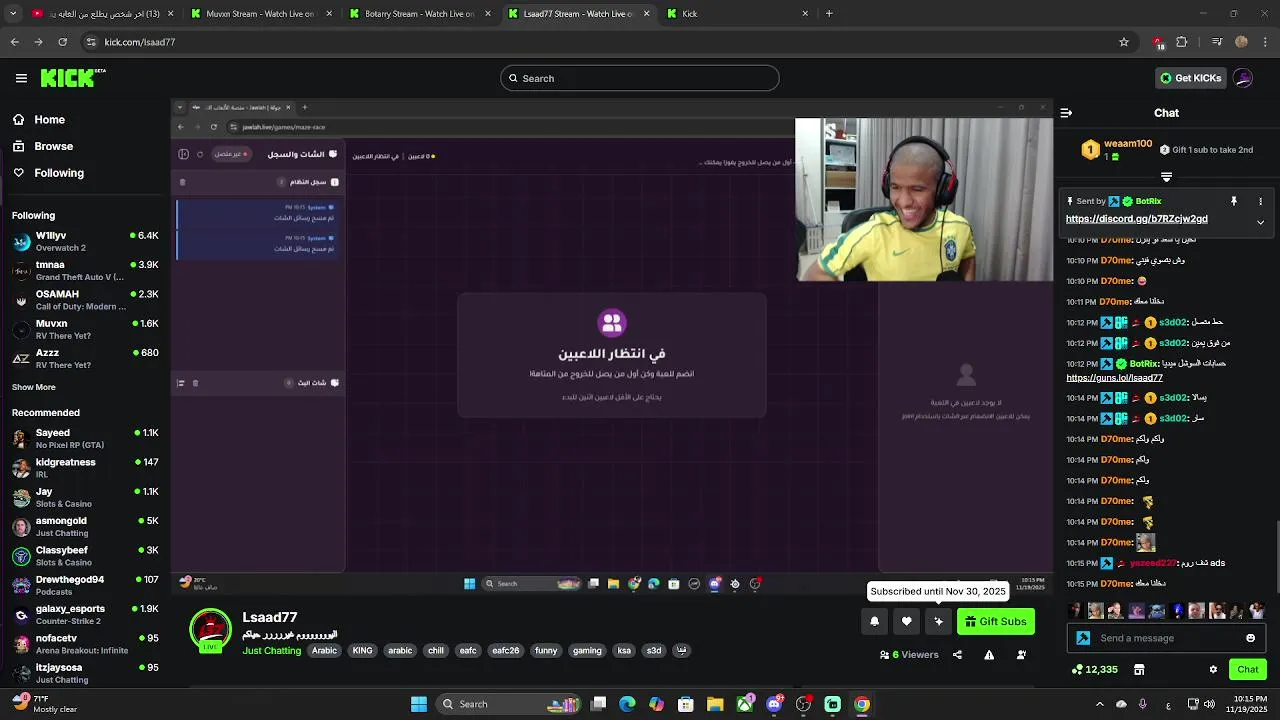Viewport: 1280px width, 720px height.
Task: Open File Explorer from taskbar
Action: [x=715, y=704]
